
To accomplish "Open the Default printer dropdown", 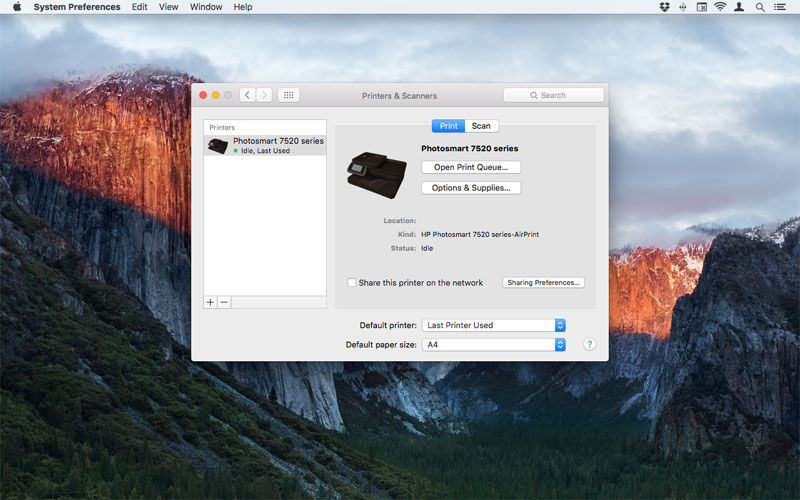I will pos(493,325).
